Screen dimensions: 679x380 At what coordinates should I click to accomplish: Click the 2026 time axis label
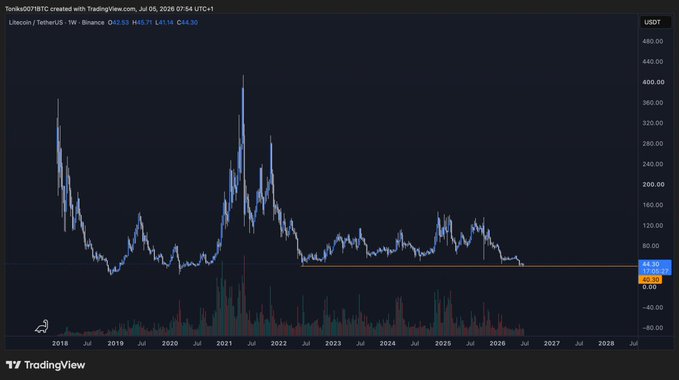click(x=497, y=343)
